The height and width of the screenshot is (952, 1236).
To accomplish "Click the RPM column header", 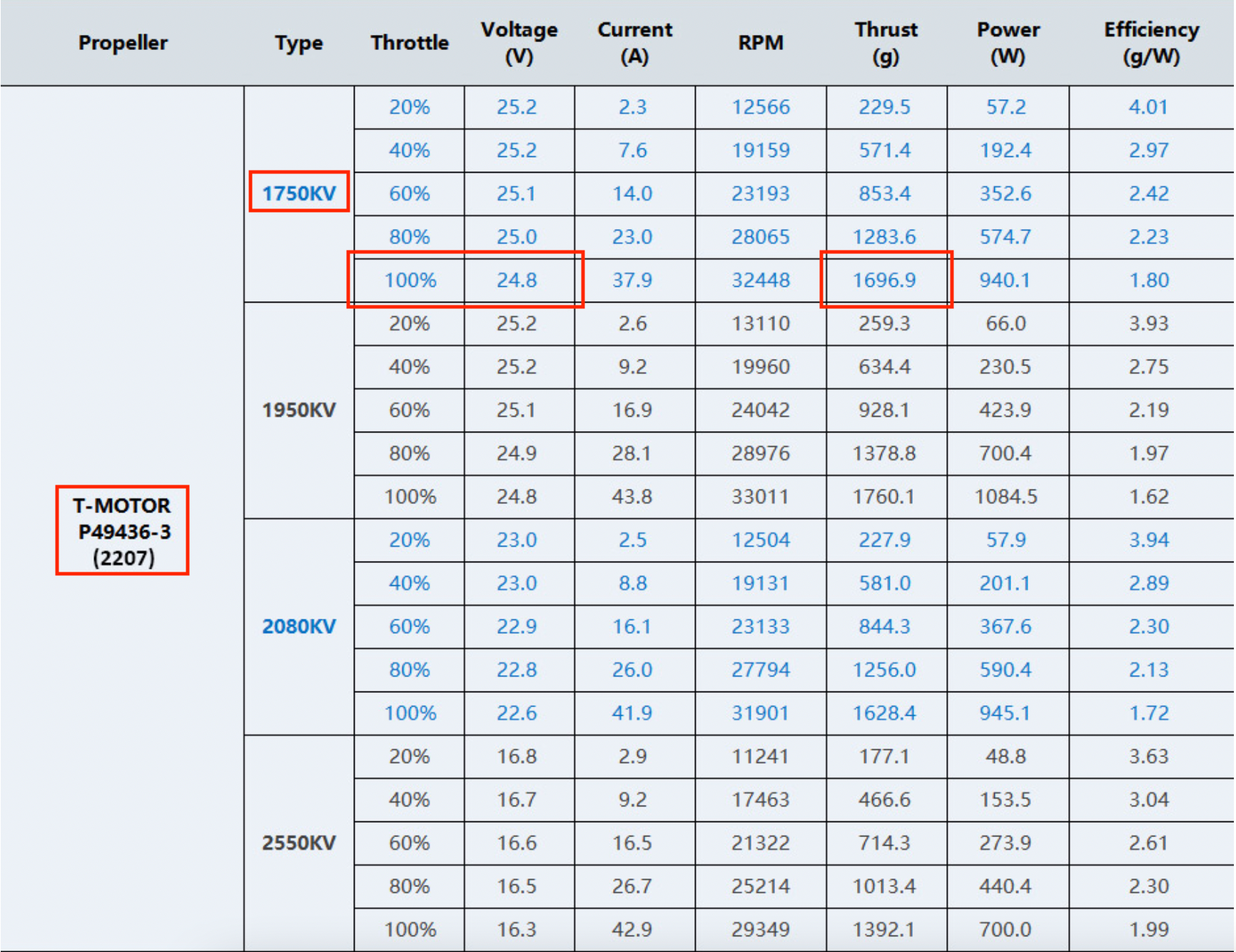I will [761, 43].
